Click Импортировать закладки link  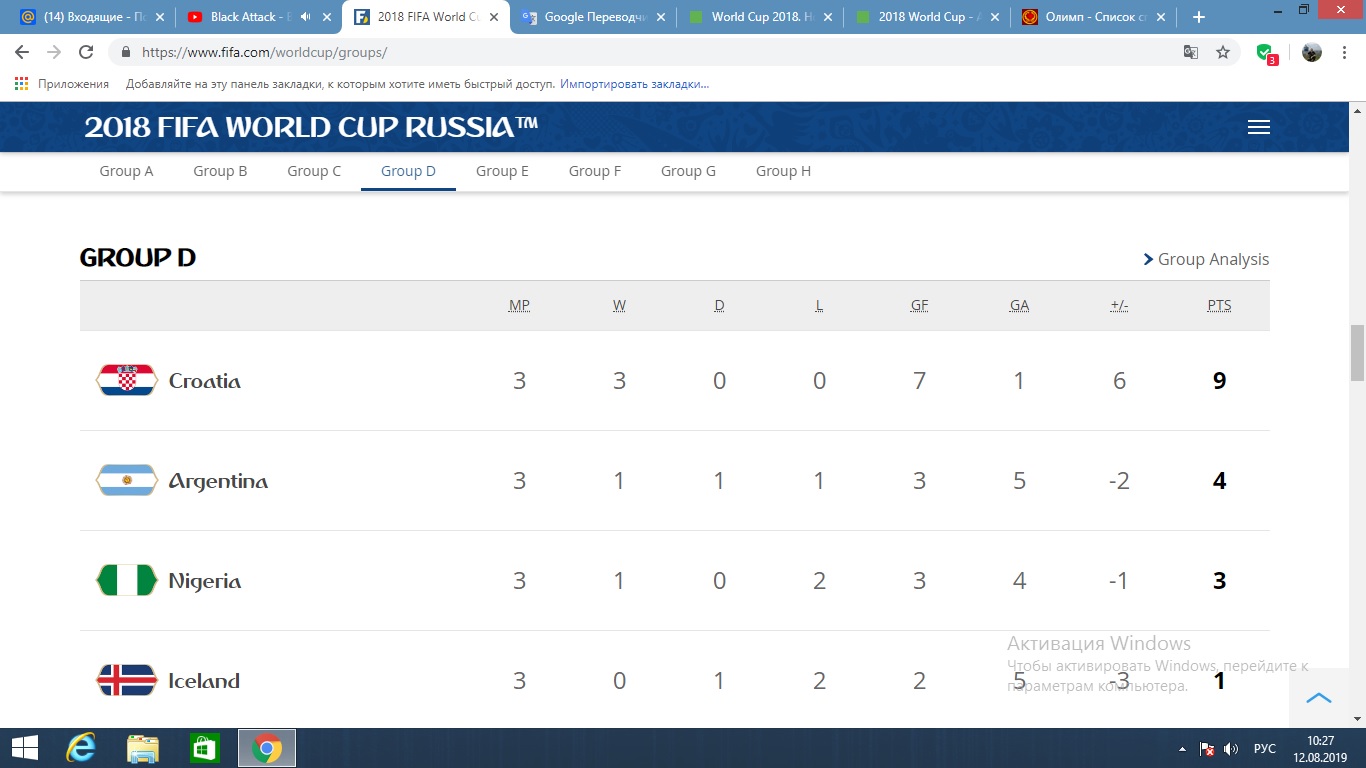634,84
